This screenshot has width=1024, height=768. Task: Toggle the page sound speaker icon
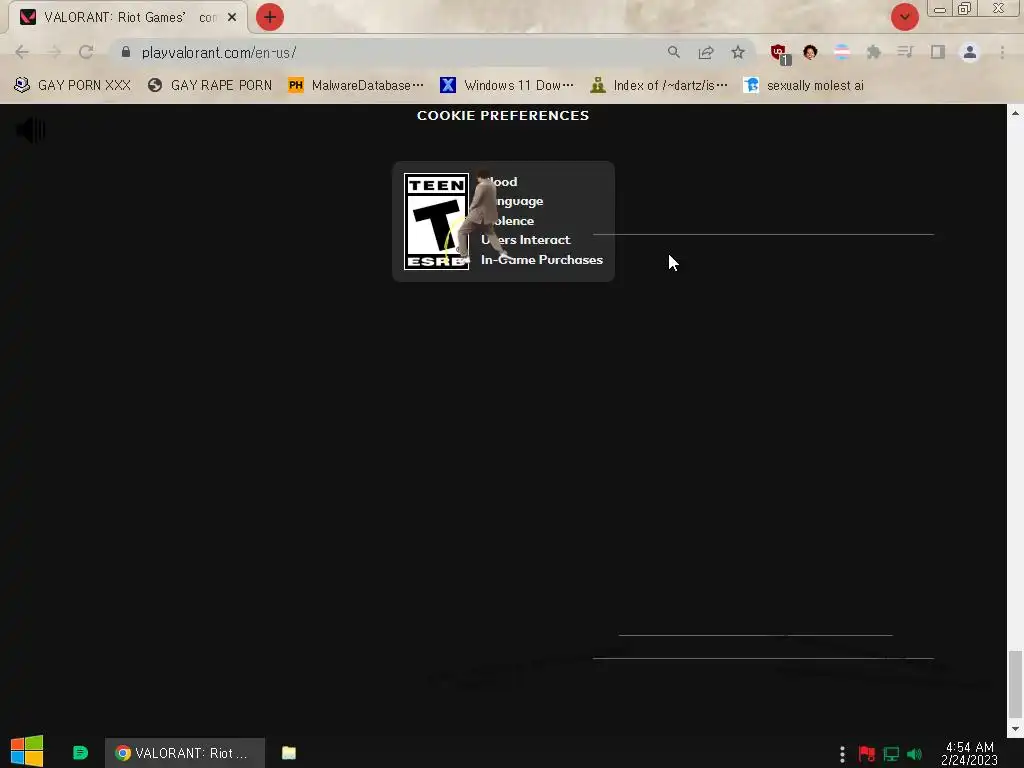31,131
